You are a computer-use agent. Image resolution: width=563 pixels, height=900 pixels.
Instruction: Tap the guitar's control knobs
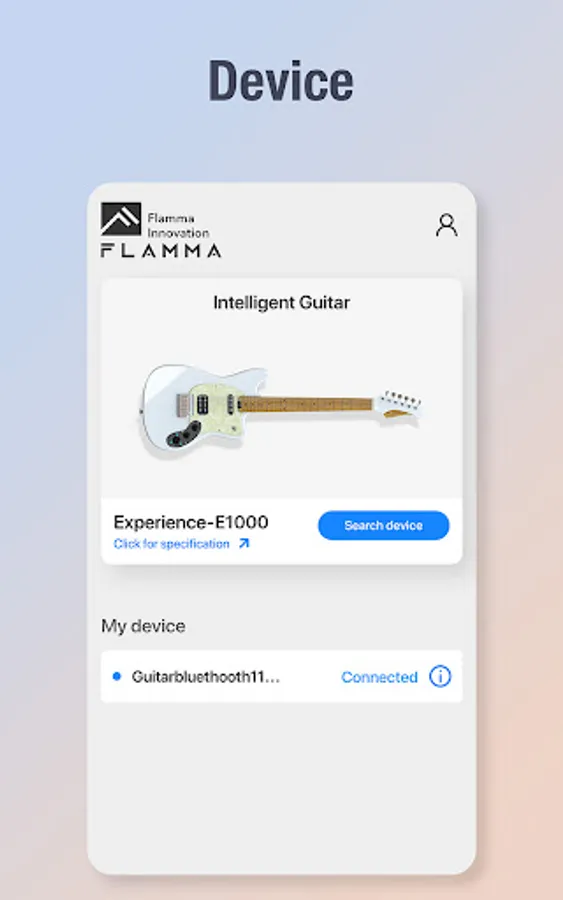coord(183,435)
